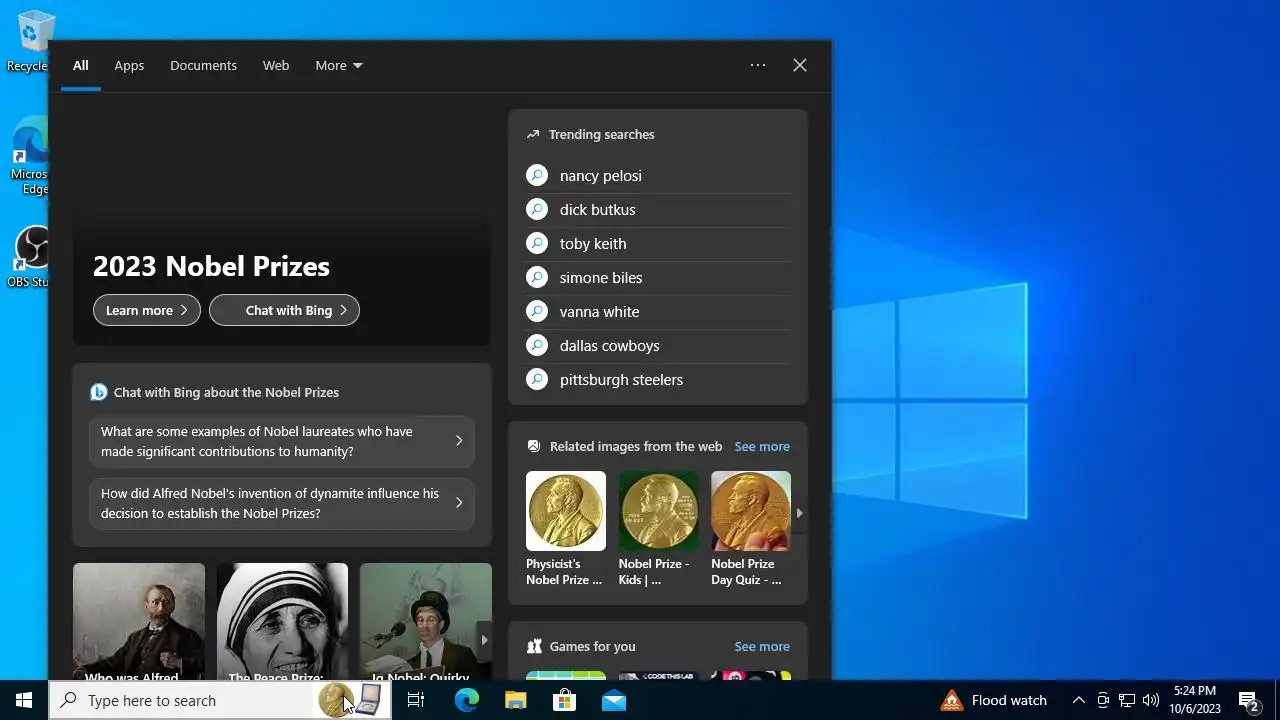Search trending term pittsburgh steelers
The image size is (1280, 720).
click(x=622, y=379)
